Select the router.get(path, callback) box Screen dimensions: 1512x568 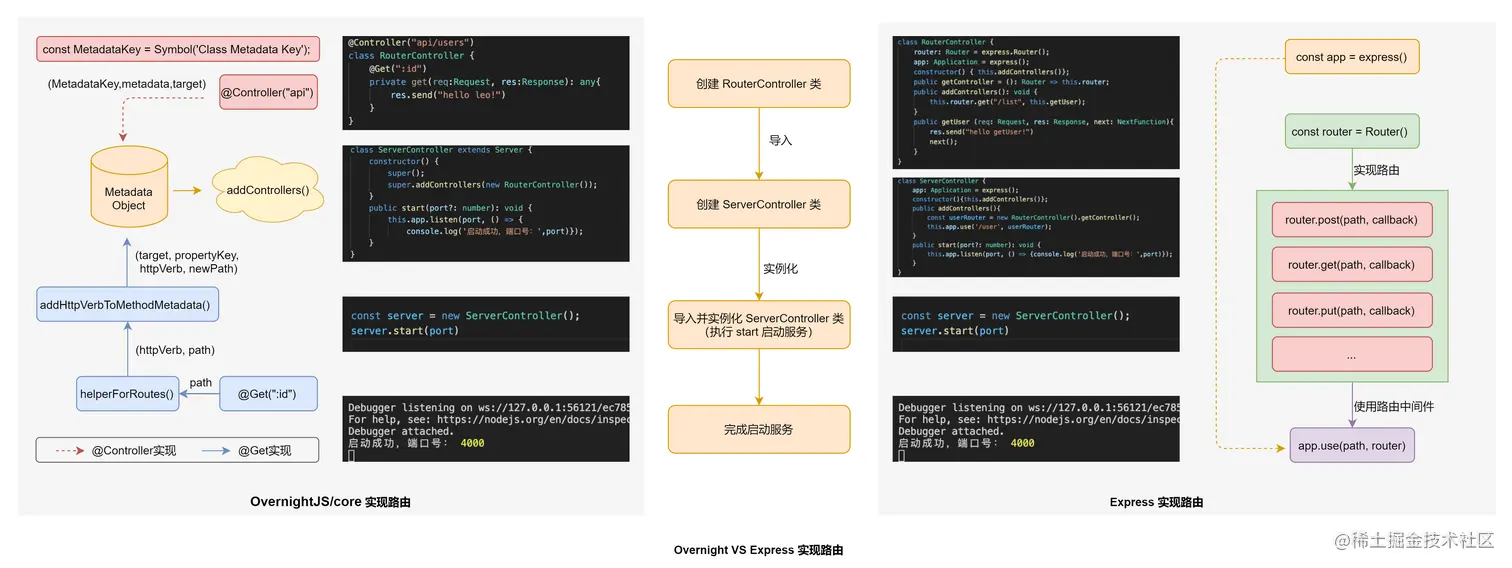(x=1351, y=265)
